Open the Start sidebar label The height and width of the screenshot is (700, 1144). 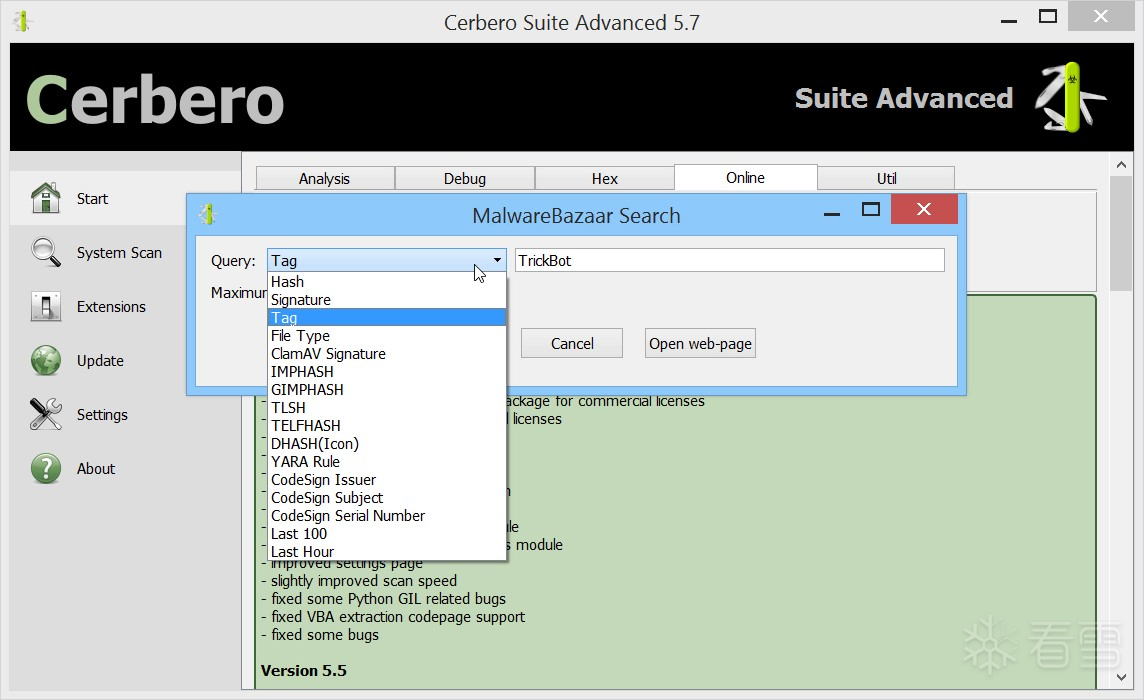(93, 199)
